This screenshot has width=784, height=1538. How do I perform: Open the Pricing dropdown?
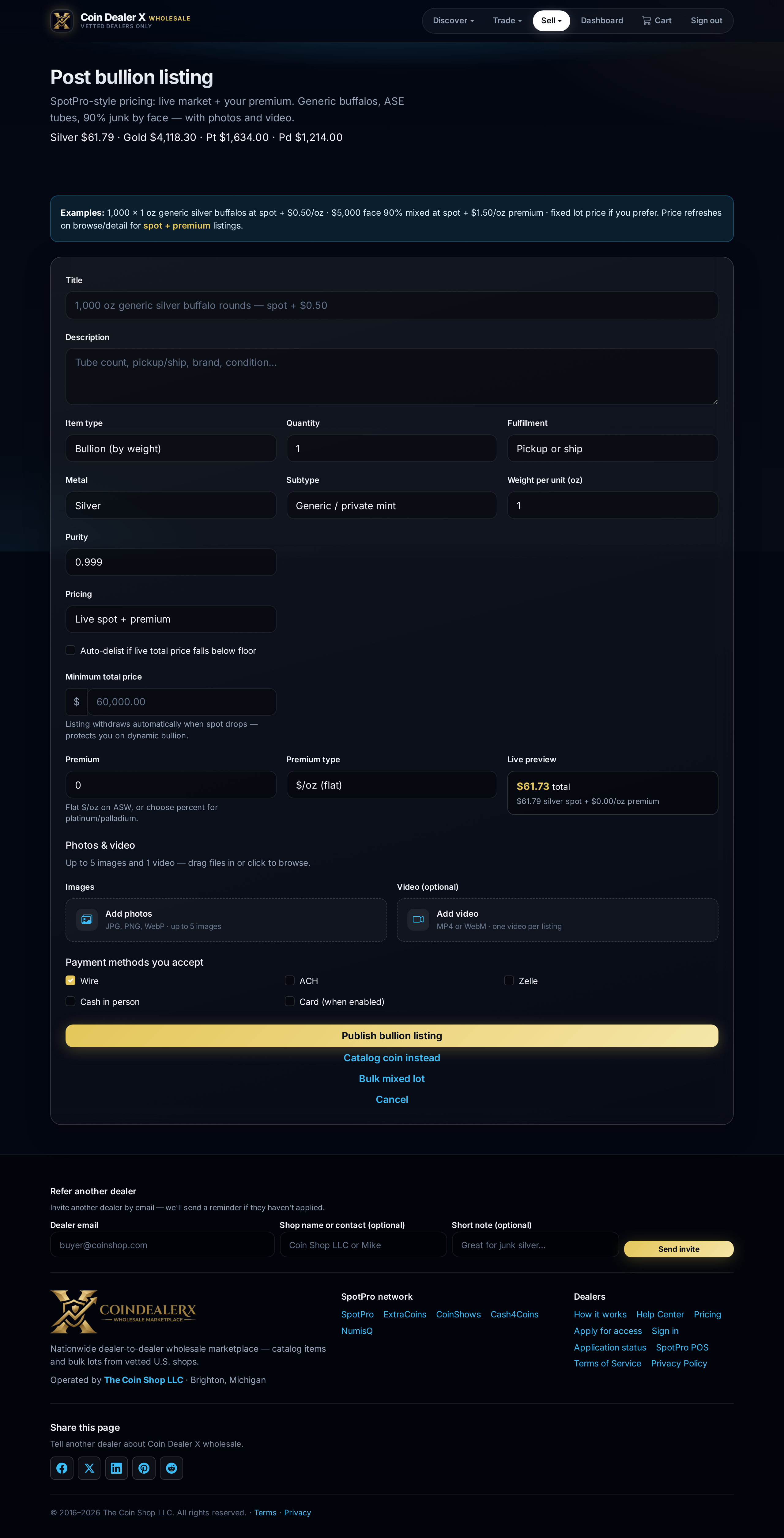(x=171, y=619)
